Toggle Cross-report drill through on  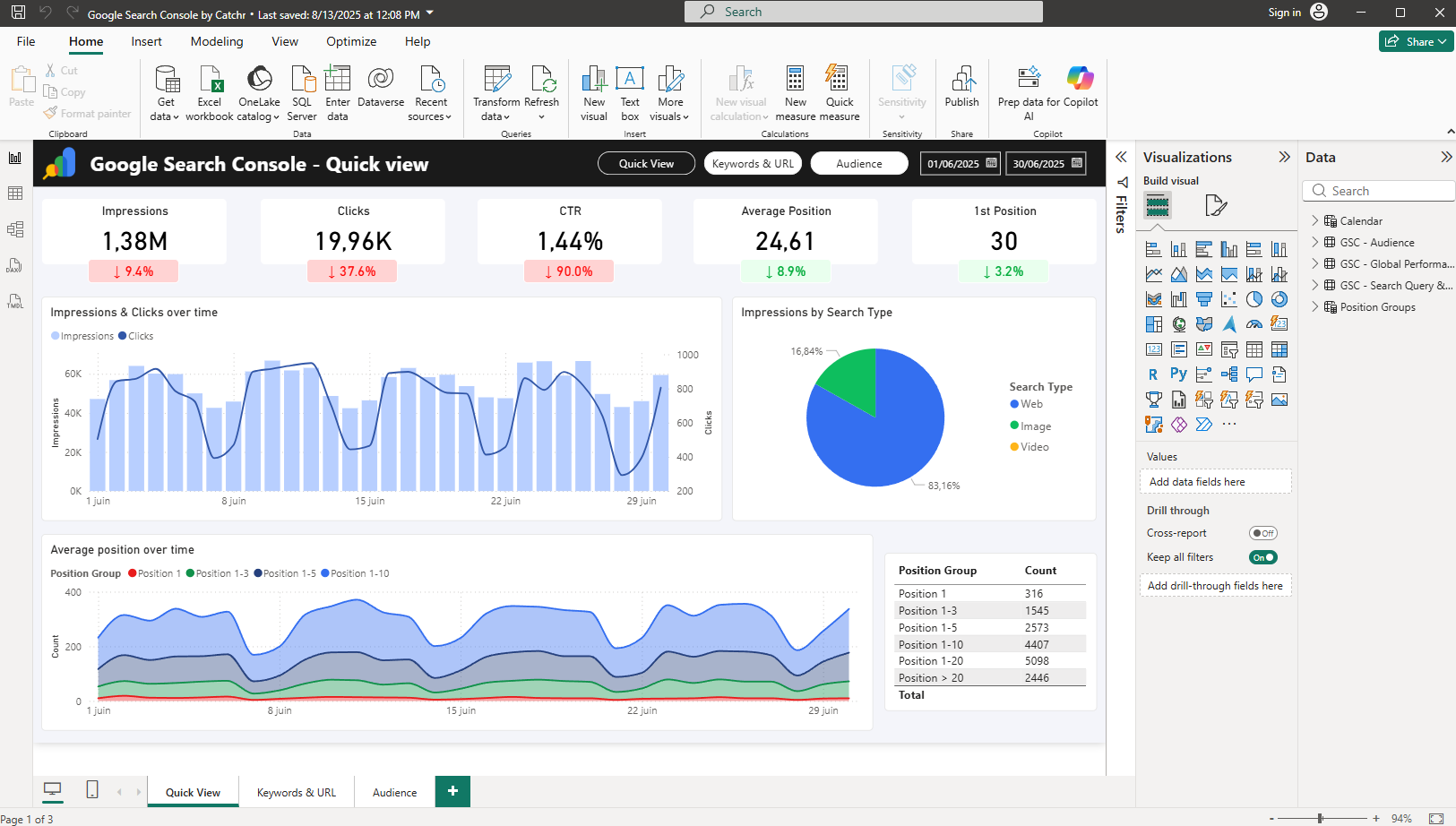[x=1263, y=532]
